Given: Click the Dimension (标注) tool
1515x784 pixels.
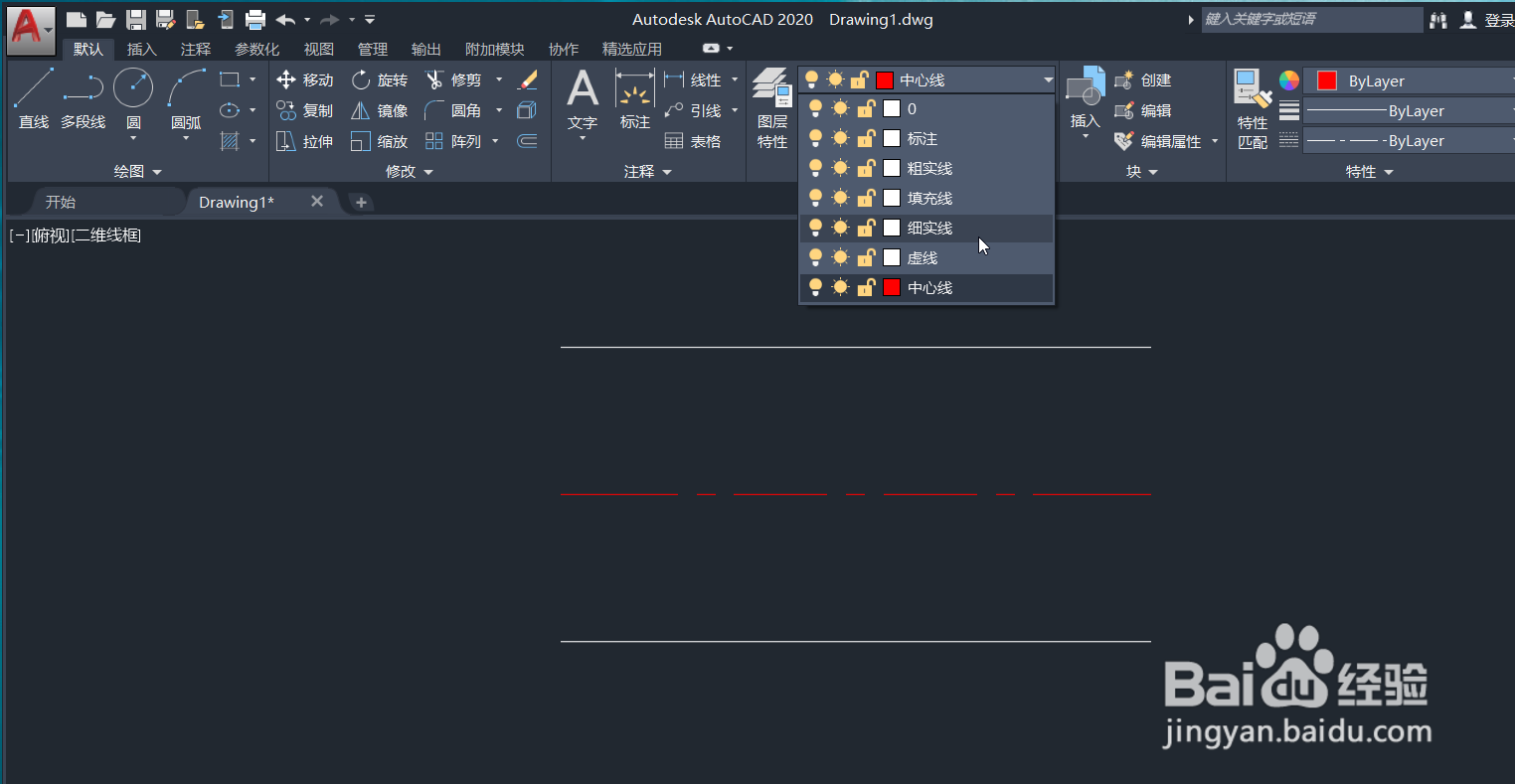Looking at the screenshot, I should (634, 99).
